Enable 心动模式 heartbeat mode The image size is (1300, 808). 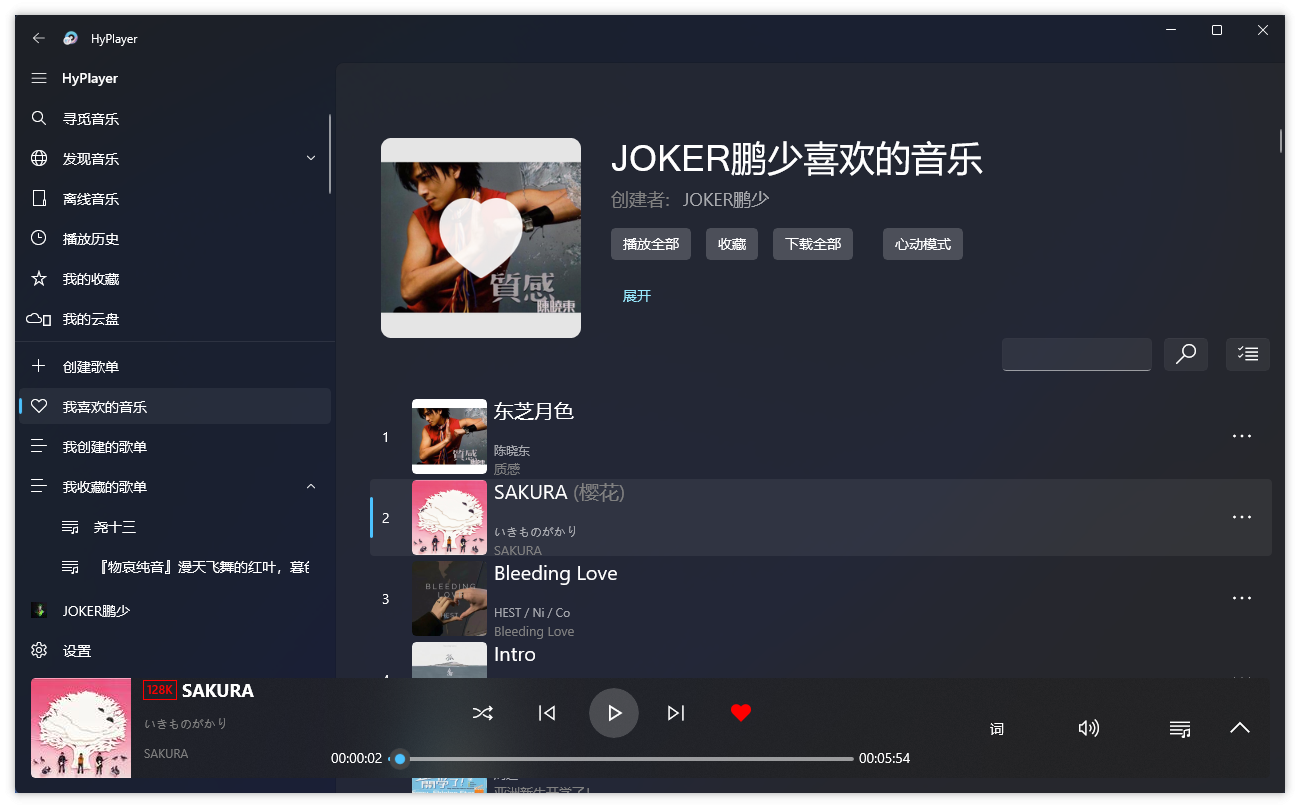tap(923, 244)
